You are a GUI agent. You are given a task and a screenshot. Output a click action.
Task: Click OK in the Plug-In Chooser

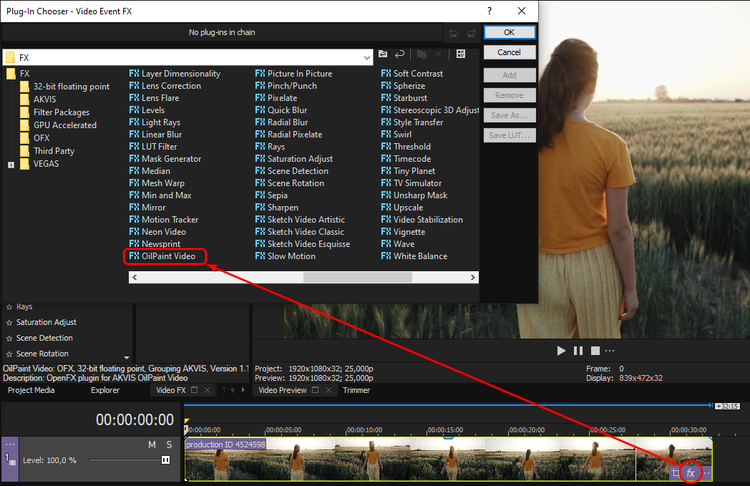(x=509, y=33)
